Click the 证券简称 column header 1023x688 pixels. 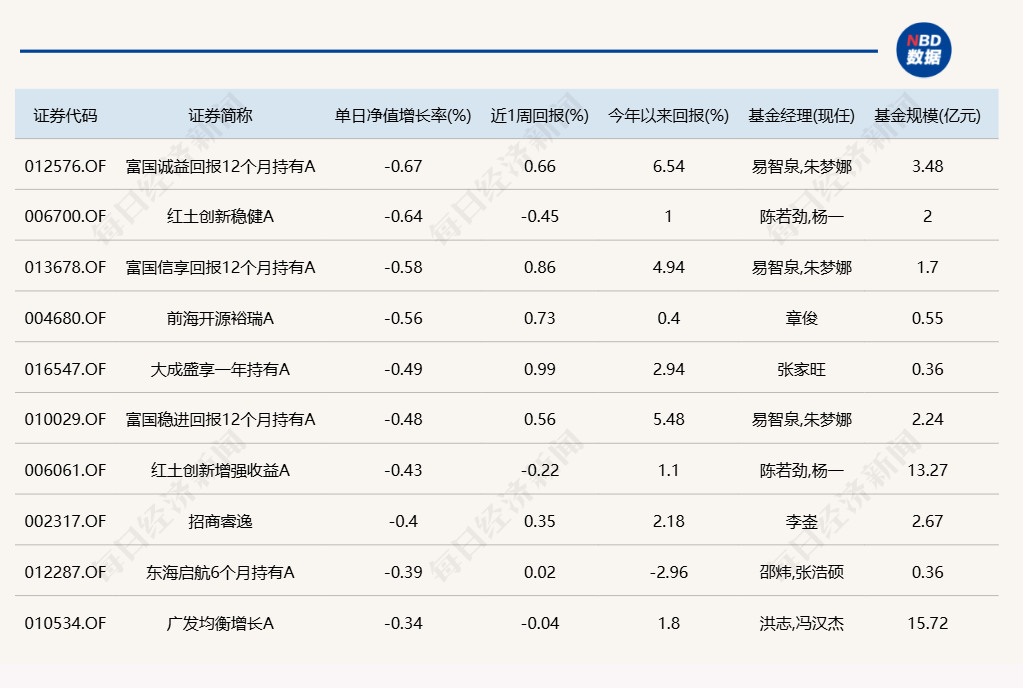220,115
